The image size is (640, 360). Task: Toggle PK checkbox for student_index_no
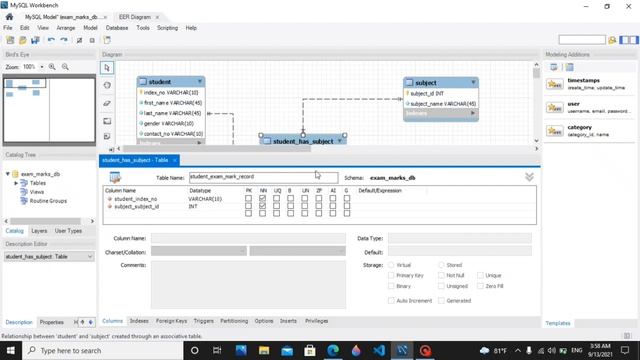(248, 199)
